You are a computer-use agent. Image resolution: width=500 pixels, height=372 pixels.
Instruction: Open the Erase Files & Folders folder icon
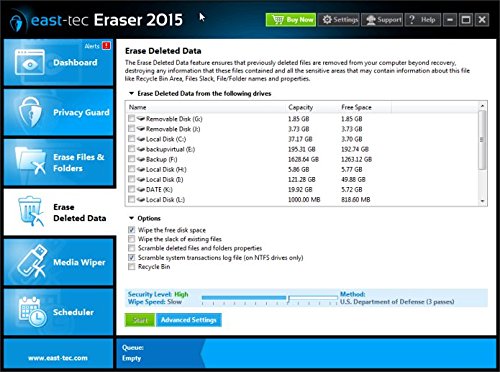point(30,161)
